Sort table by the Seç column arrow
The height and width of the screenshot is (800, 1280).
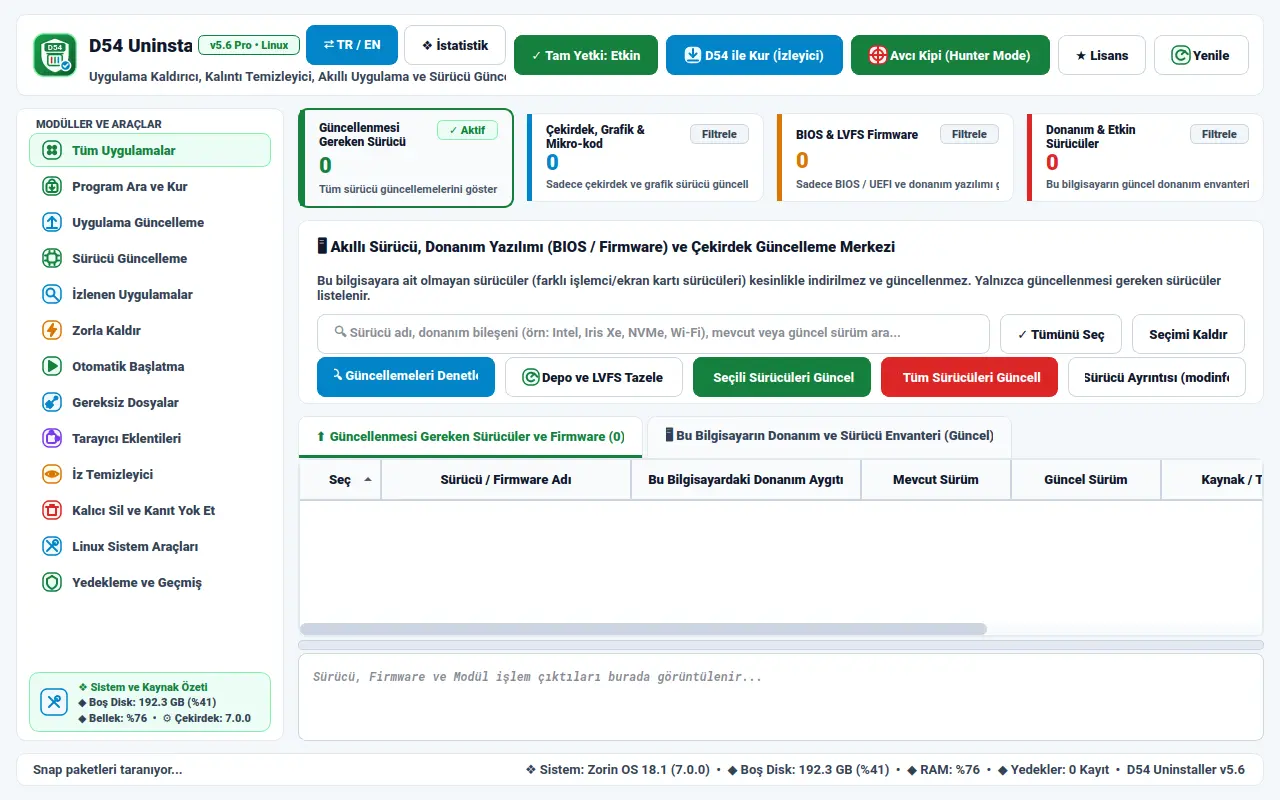(x=368, y=480)
